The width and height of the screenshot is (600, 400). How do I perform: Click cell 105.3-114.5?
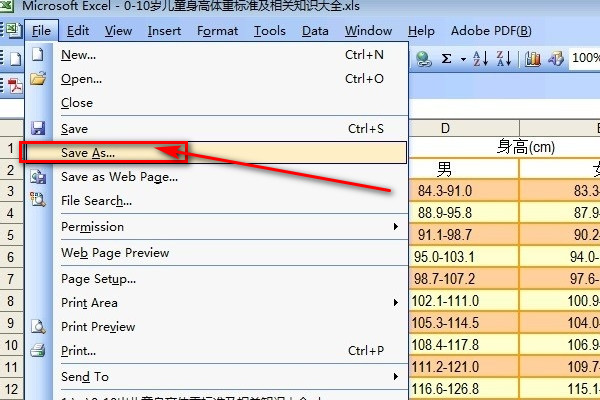click(x=464, y=323)
